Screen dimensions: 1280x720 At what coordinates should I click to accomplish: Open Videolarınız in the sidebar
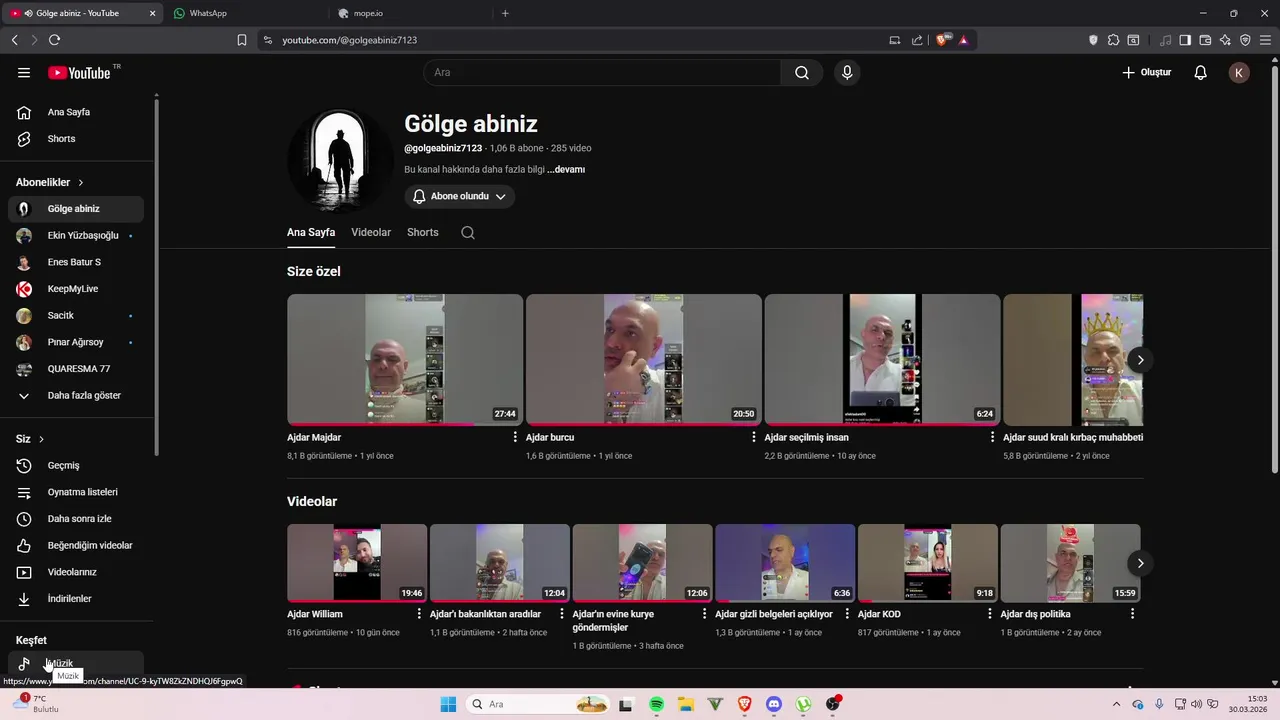76,572
